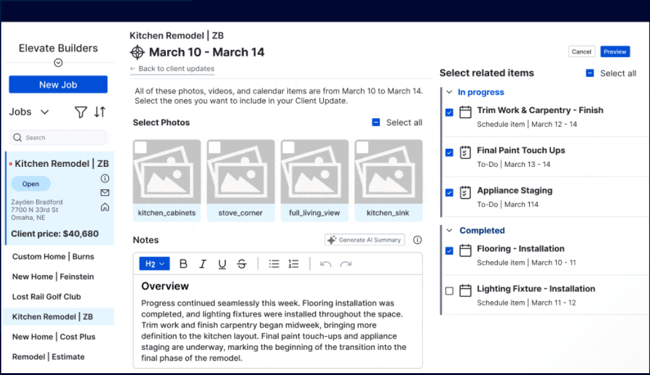Check Lighting Fixture - Installation item
The image size is (650, 375).
pyautogui.click(x=449, y=291)
